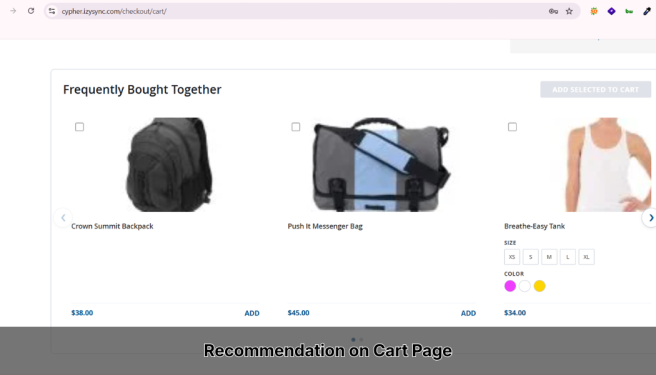Image resolution: width=656 pixels, height=375 pixels.
Task: Open the green extension icon in toolbar
Action: point(629,11)
